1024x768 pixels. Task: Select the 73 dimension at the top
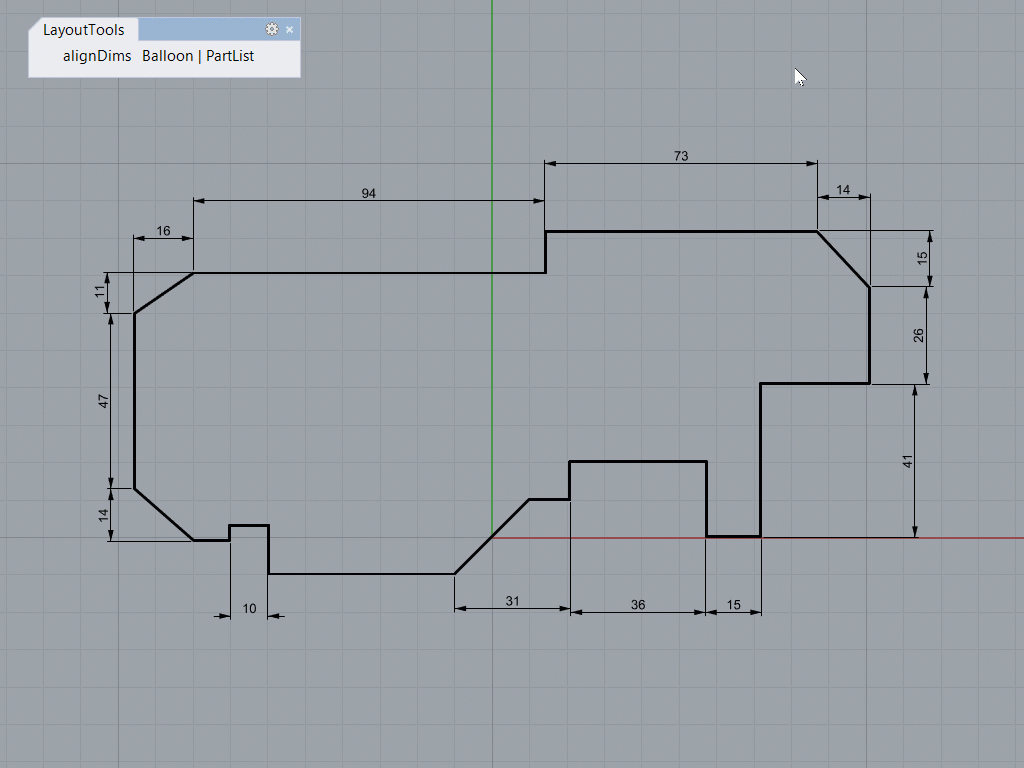click(681, 156)
